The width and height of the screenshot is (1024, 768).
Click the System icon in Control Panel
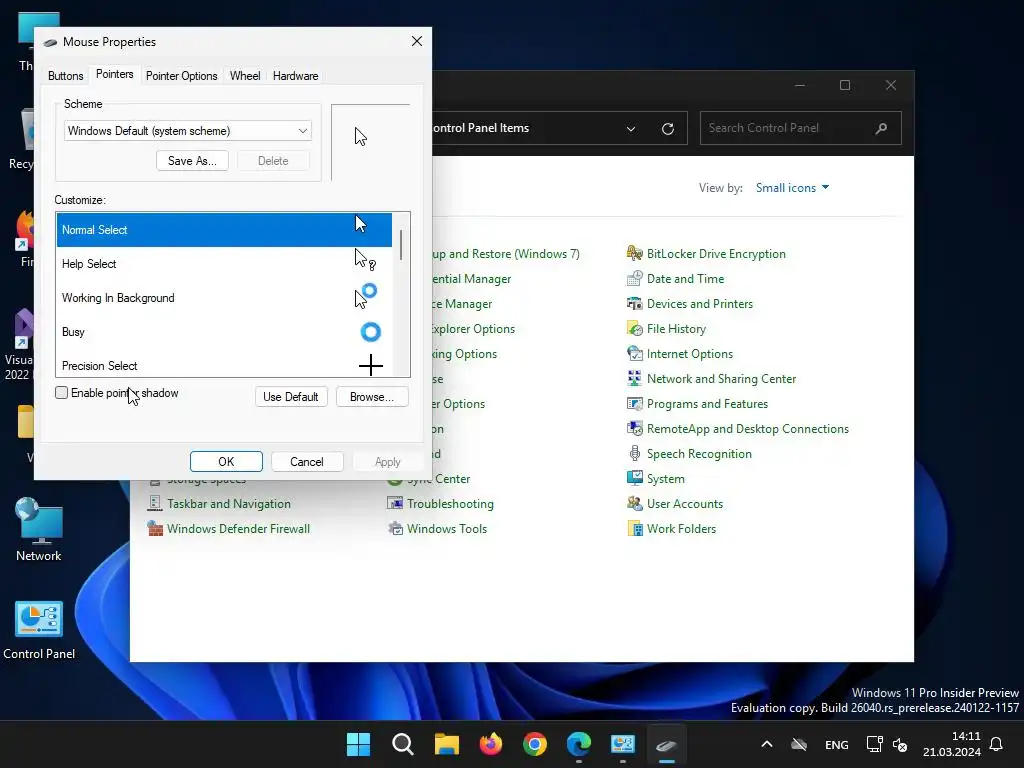point(634,479)
